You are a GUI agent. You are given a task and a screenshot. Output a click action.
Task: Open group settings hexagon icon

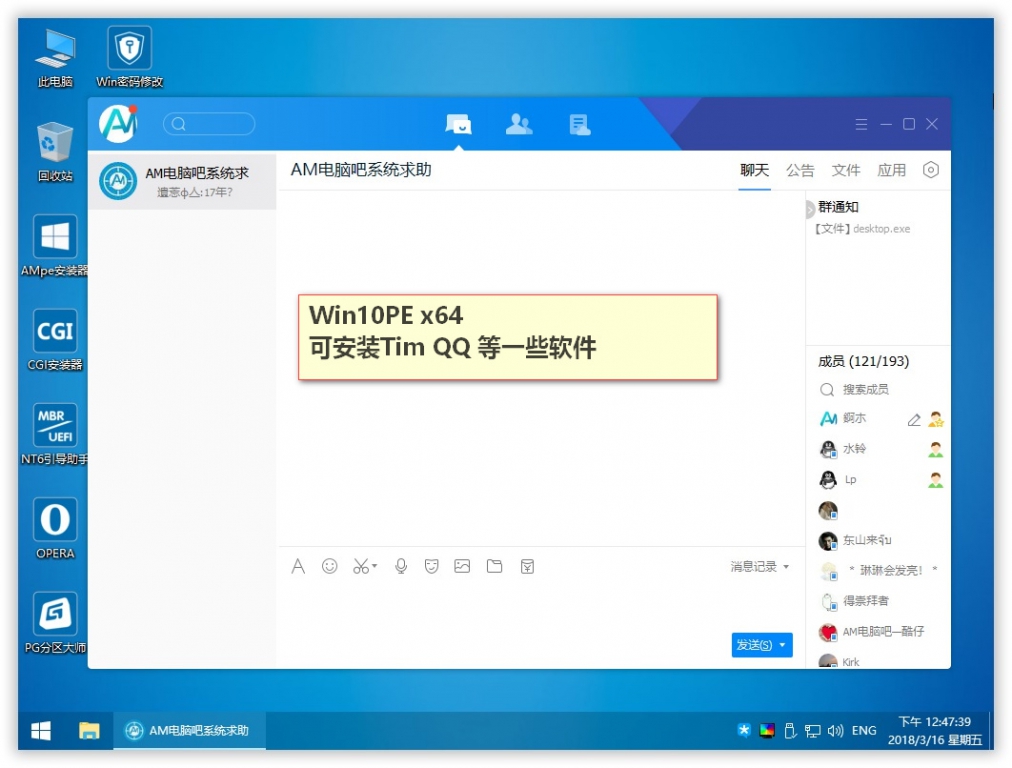(931, 170)
